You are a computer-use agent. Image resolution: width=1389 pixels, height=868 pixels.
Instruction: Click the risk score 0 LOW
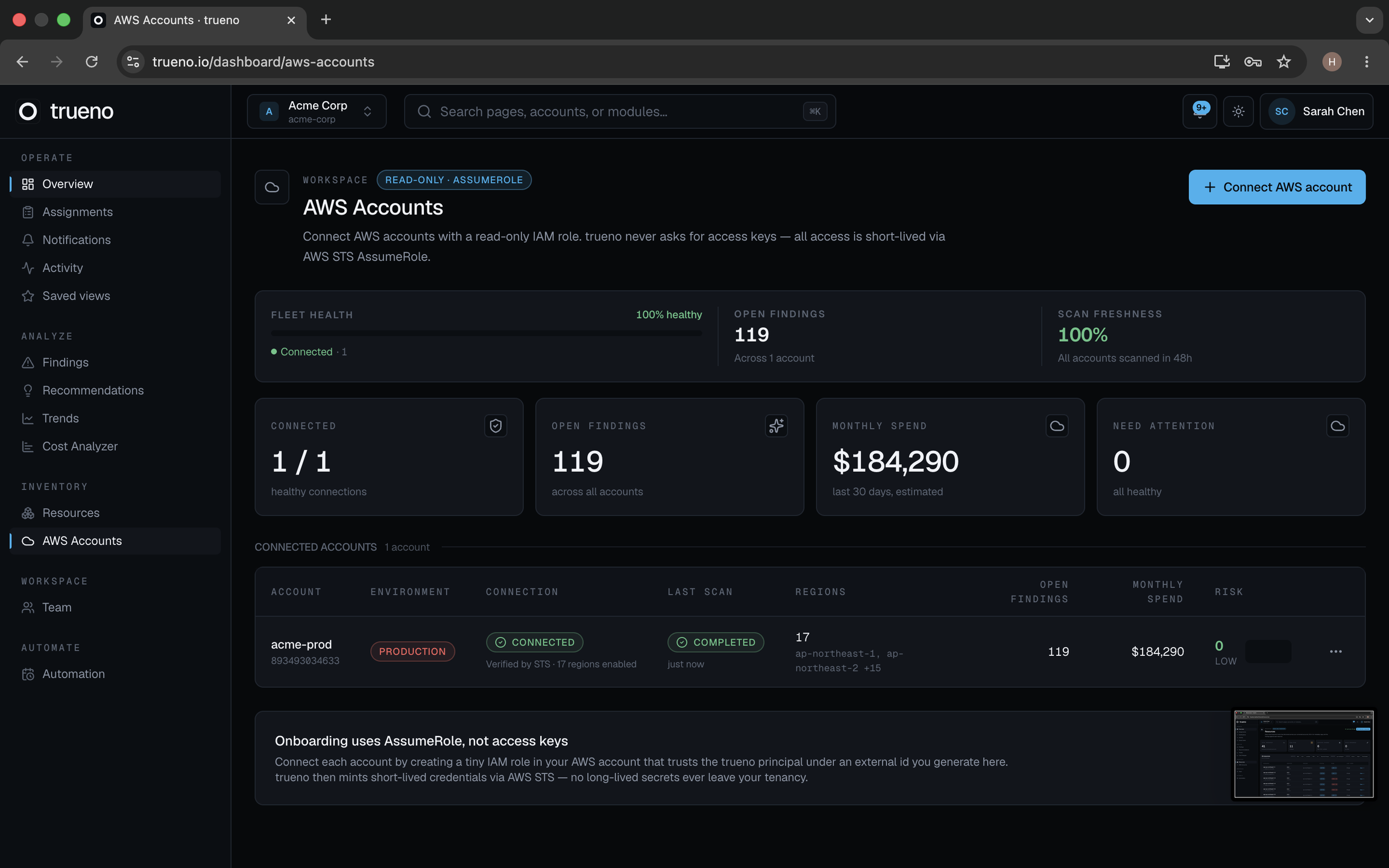pos(1225,653)
